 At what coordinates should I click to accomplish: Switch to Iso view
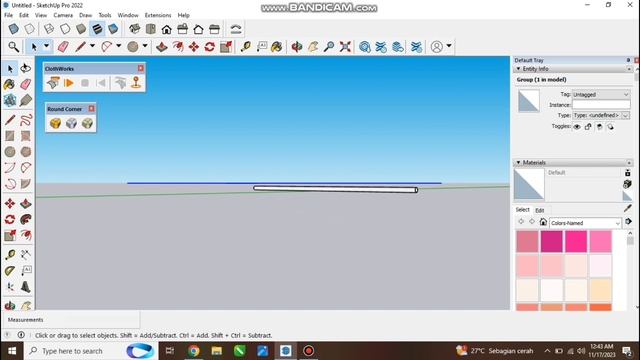click(134, 29)
